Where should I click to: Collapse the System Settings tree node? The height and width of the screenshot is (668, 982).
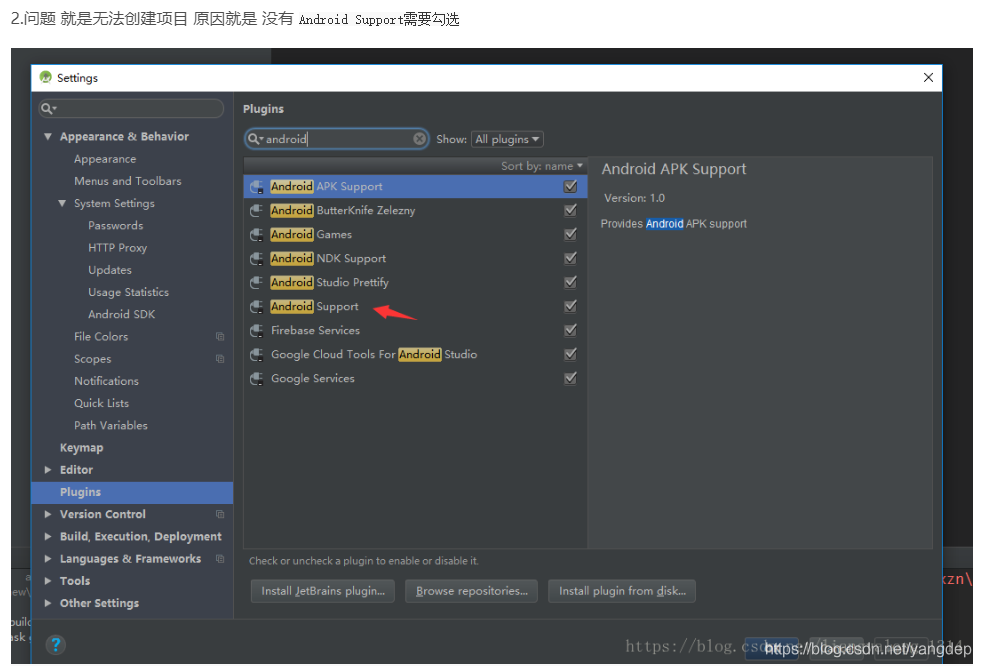[62, 203]
